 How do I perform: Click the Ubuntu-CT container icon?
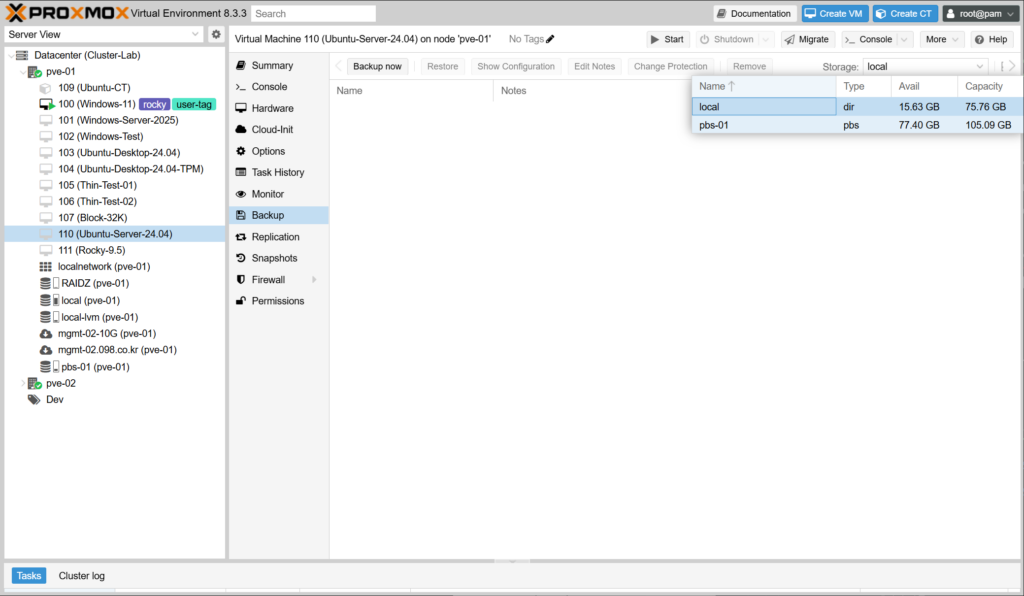[46, 88]
